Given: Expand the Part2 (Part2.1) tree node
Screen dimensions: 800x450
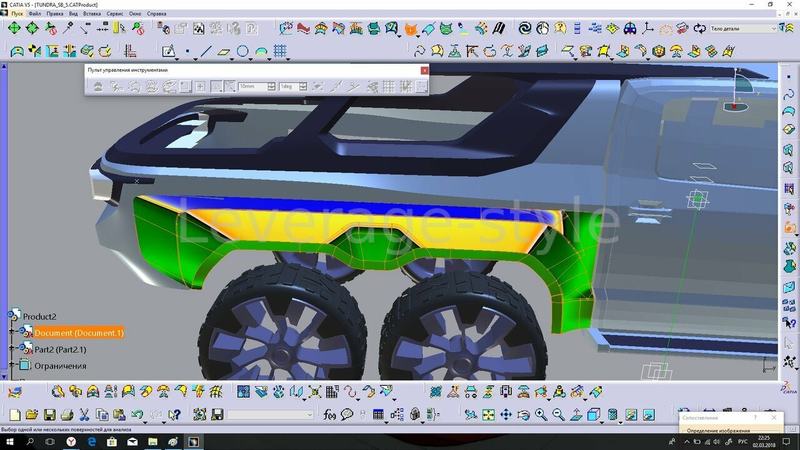Looking at the screenshot, I should point(11,348).
